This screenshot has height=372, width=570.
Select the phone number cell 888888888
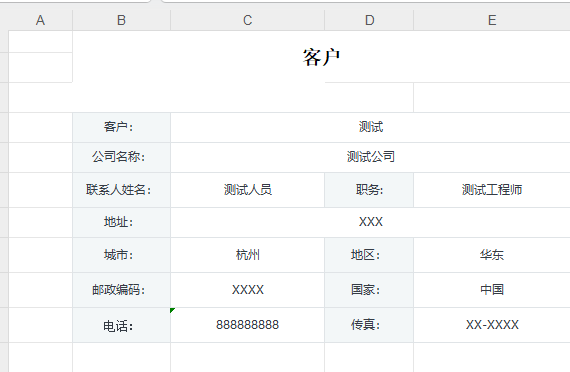coord(248,325)
